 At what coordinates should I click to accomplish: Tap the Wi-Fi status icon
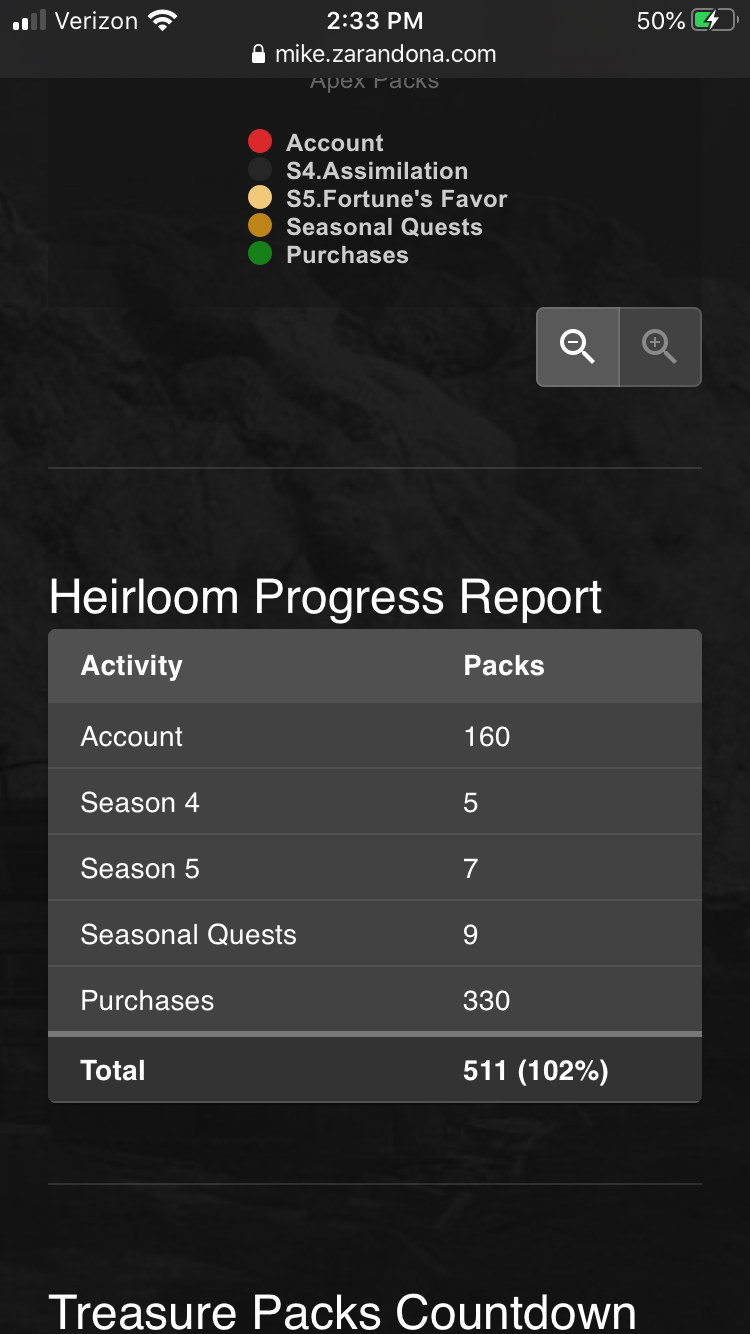[x=161, y=21]
